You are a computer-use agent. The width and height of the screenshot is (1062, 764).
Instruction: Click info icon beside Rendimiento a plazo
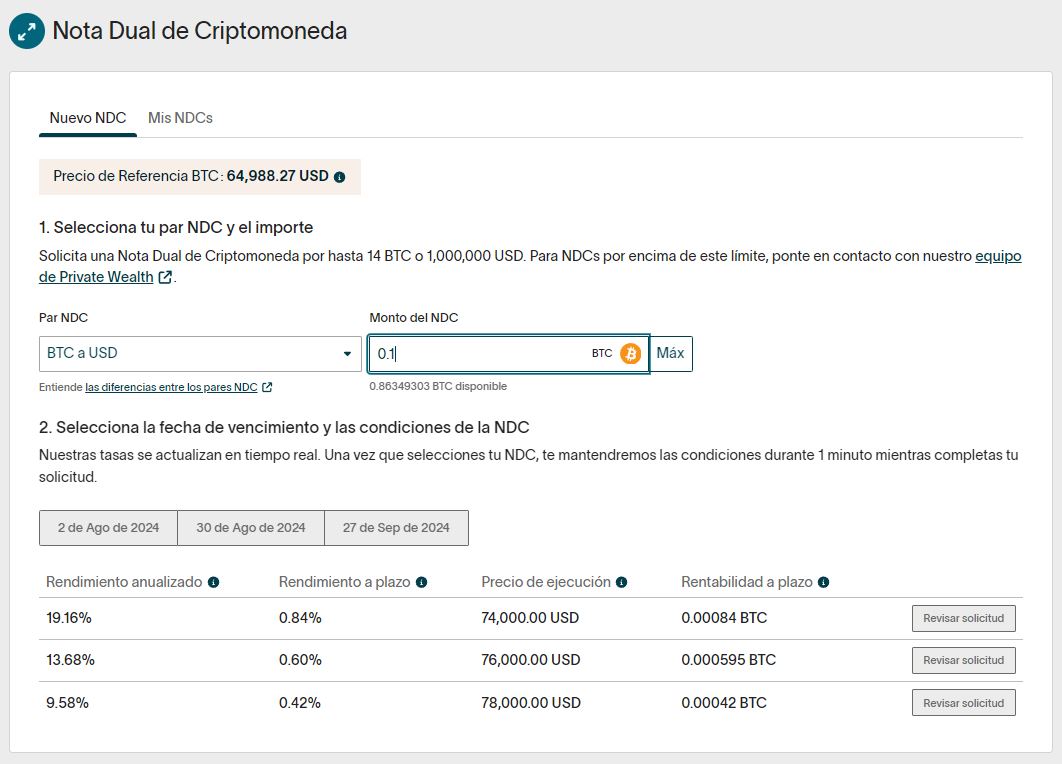click(421, 582)
